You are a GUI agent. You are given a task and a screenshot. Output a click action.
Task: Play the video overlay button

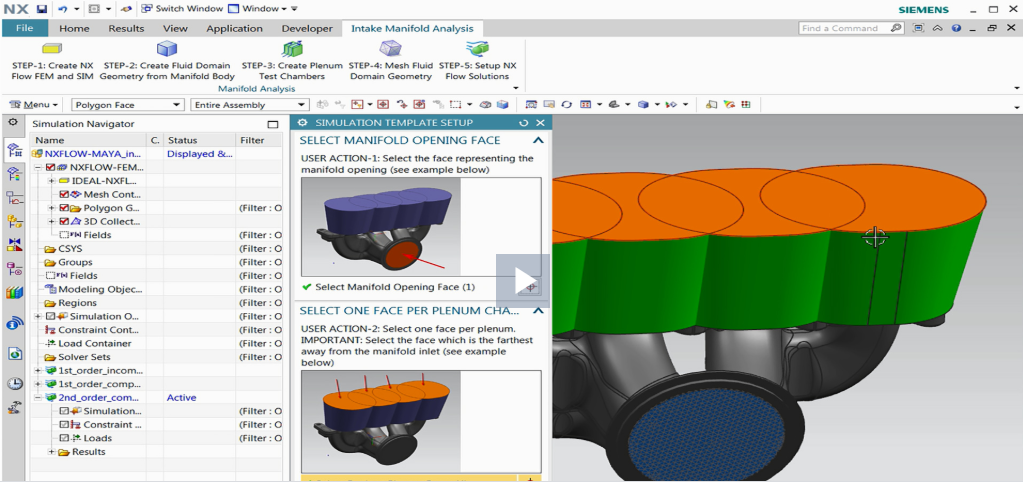pyautogui.click(x=523, y=280)
